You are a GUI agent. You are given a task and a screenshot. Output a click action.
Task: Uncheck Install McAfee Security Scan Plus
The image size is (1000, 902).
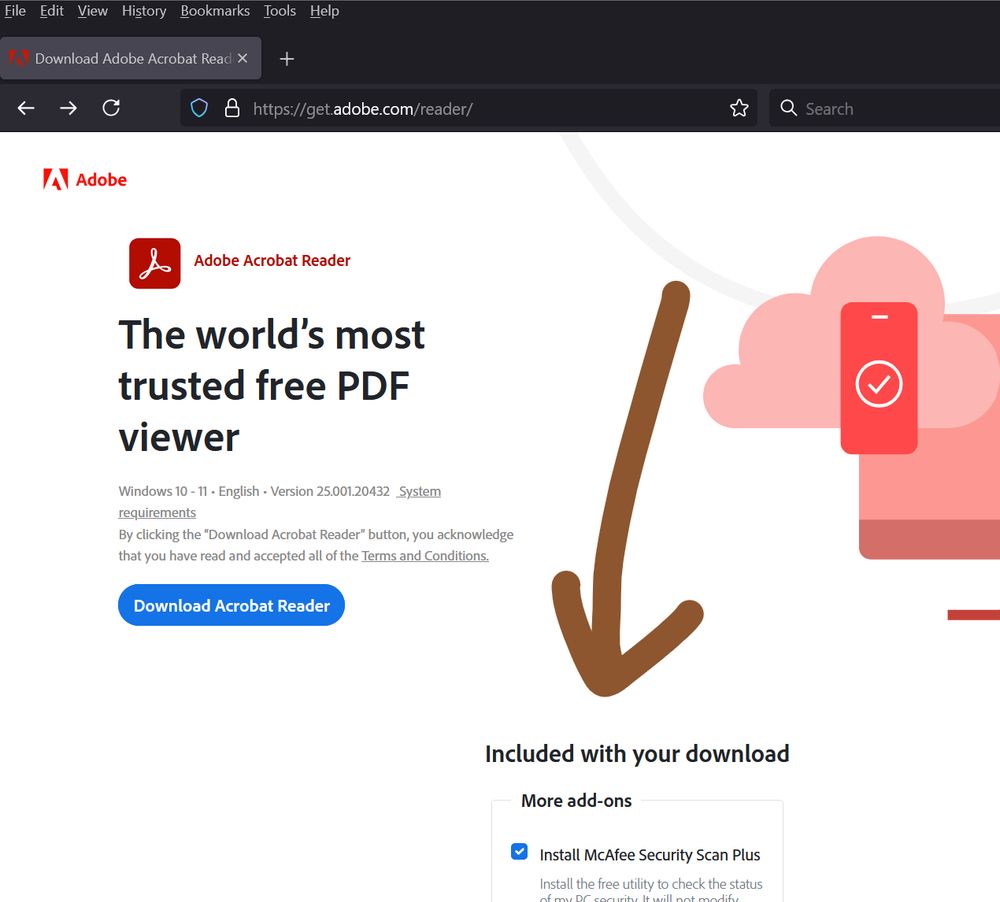519,852
